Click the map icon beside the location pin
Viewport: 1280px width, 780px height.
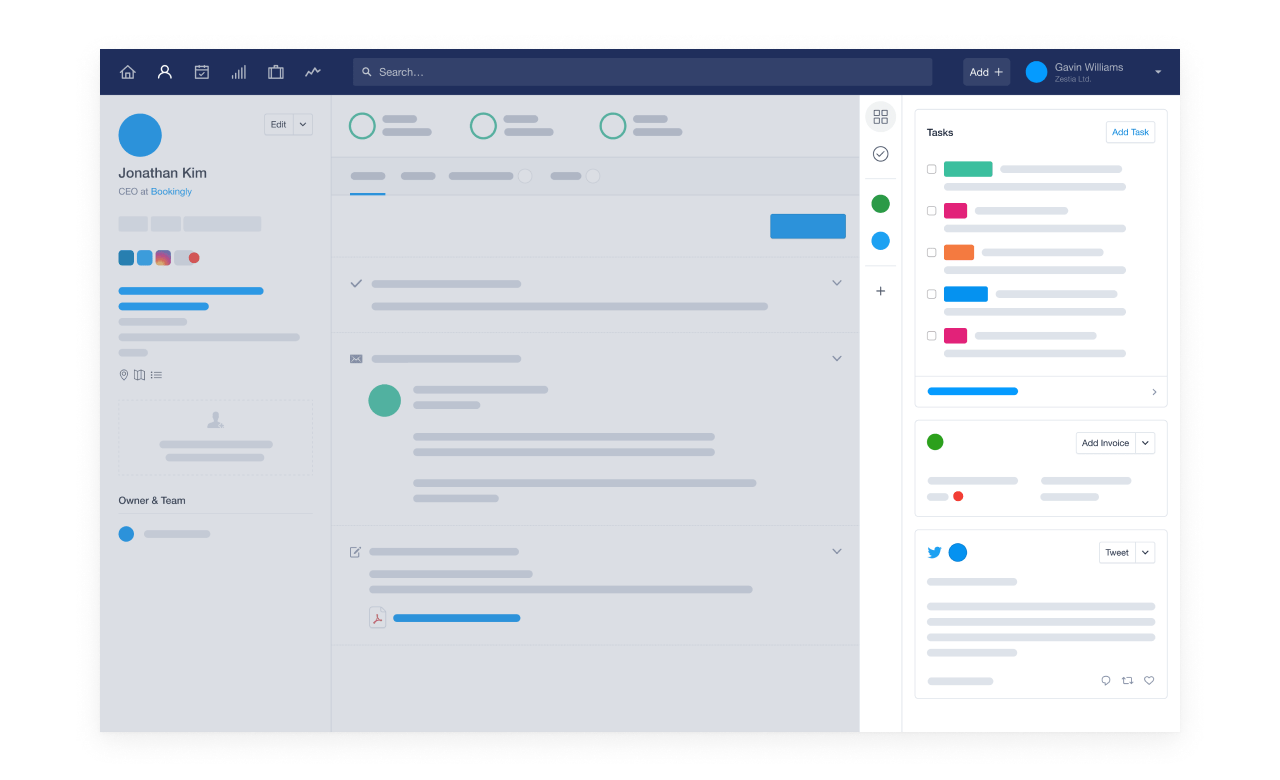pyautogui.click(x=140, y=375)
